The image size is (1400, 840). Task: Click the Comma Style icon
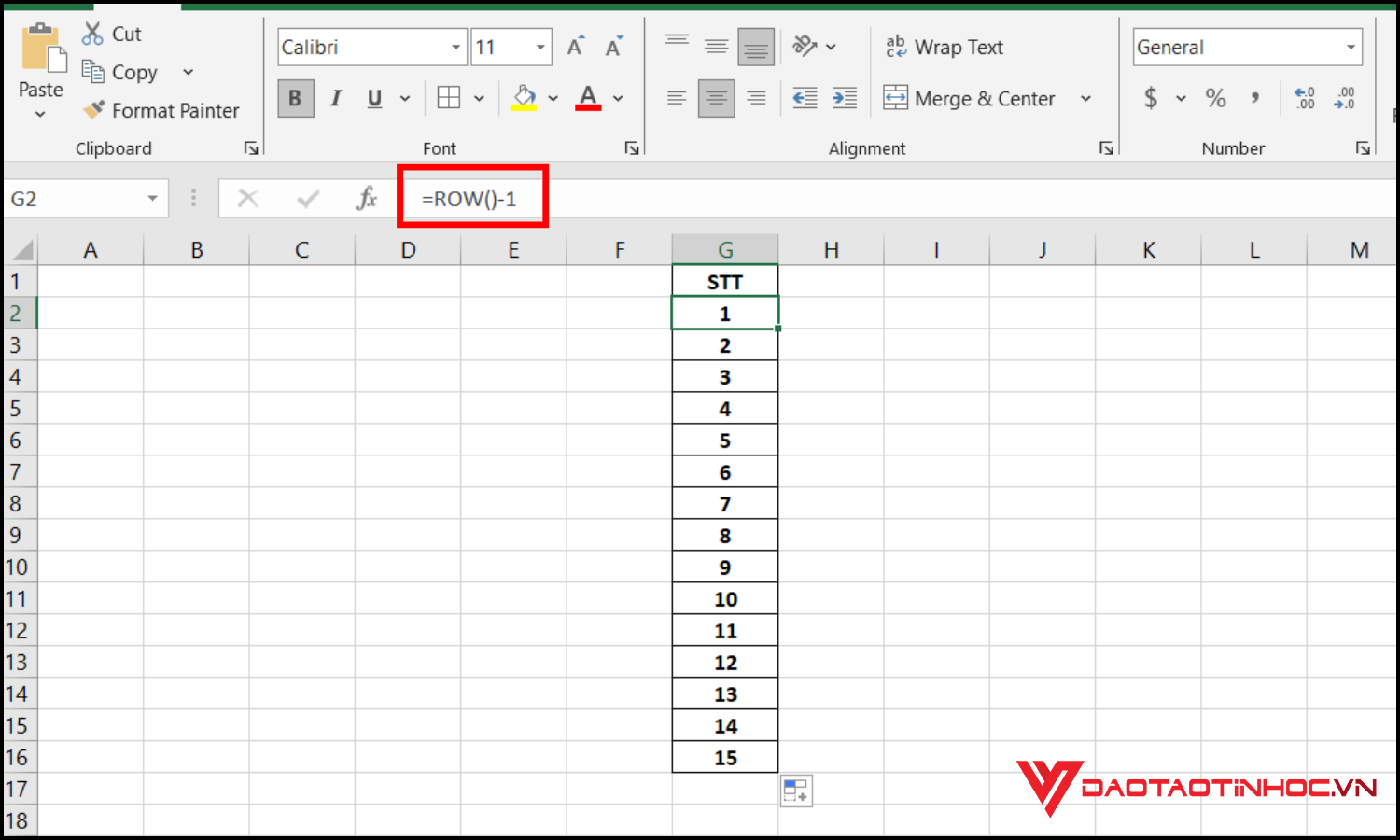(x=1254, y=98)
